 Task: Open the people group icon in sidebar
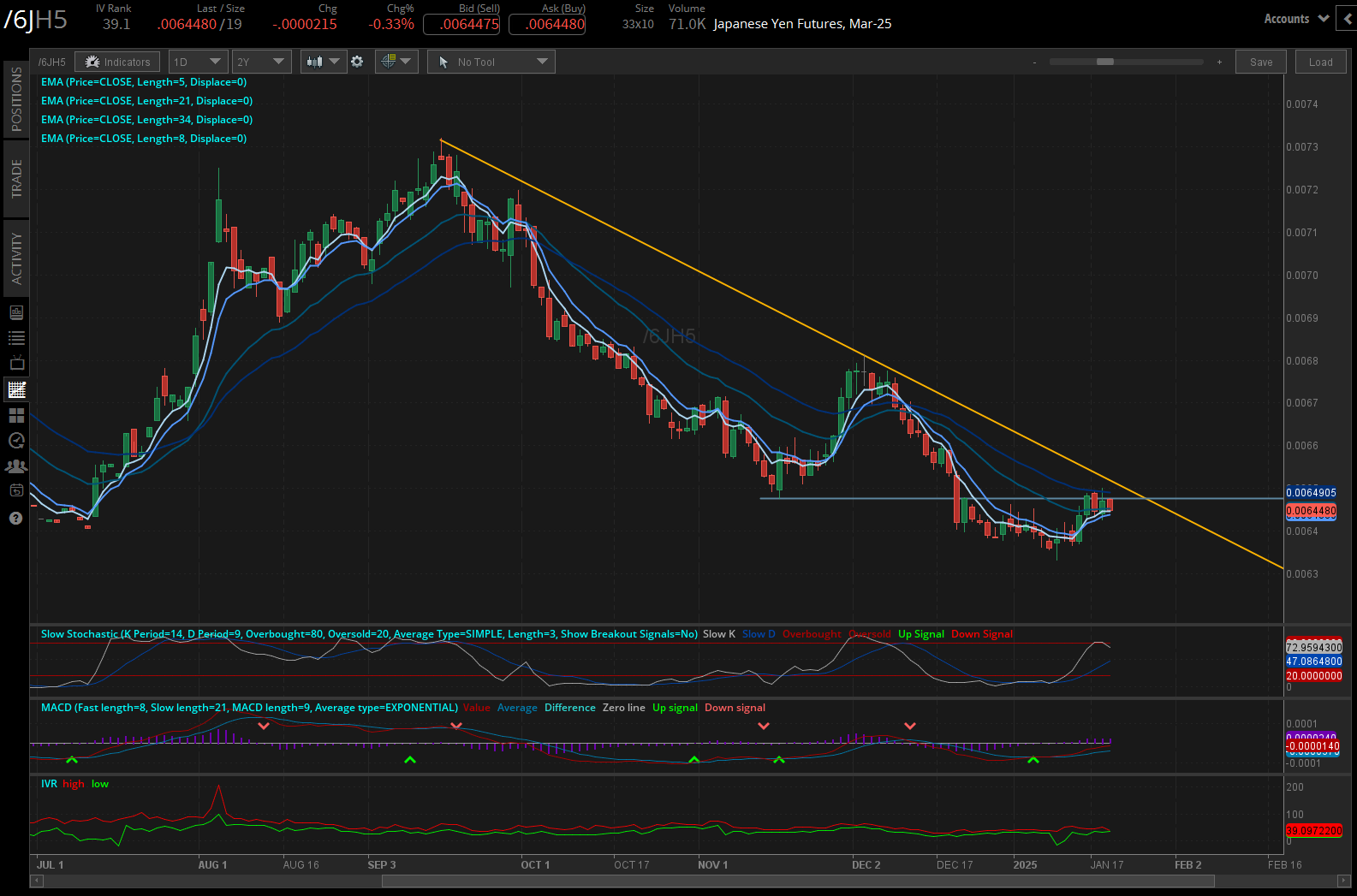16,466
